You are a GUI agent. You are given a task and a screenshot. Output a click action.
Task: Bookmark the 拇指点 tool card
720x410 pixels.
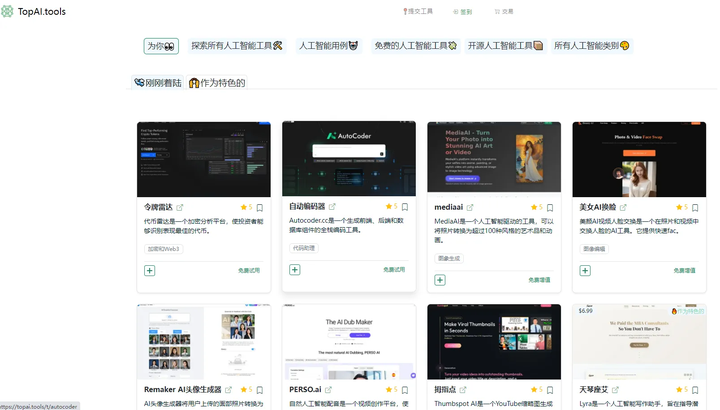(550, 390)
